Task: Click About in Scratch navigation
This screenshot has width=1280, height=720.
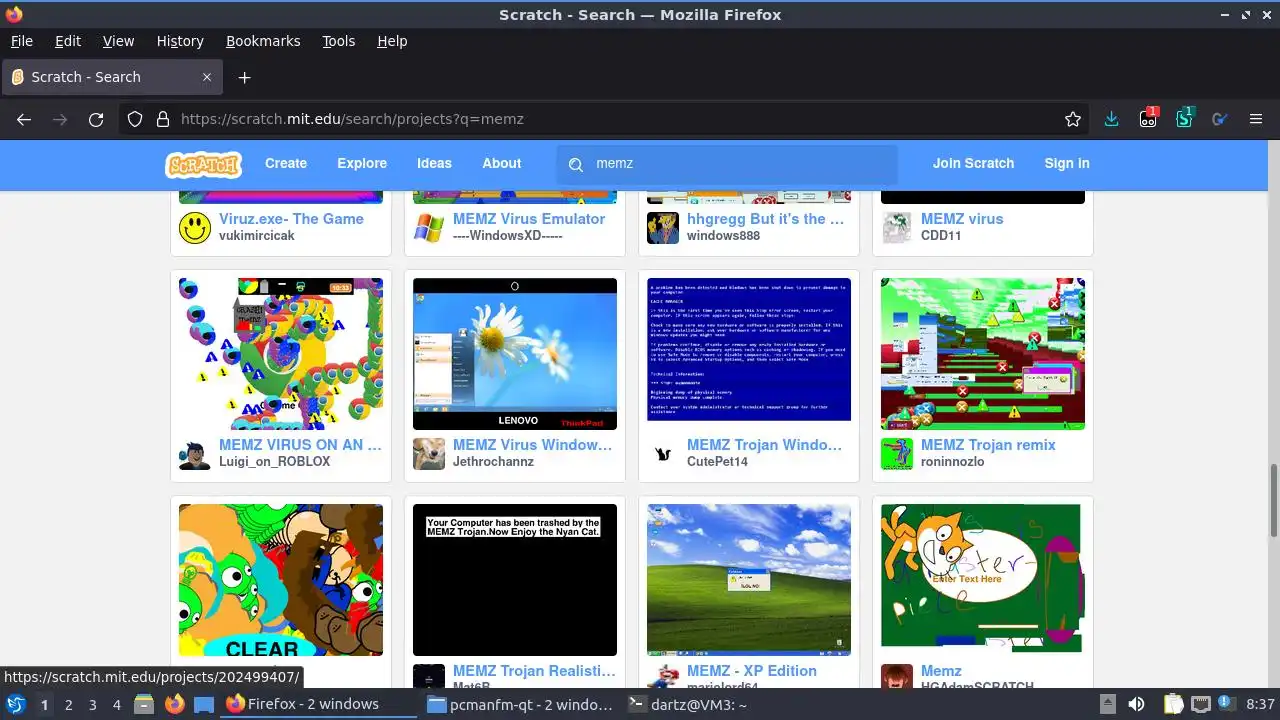Action: pos(501,163)
